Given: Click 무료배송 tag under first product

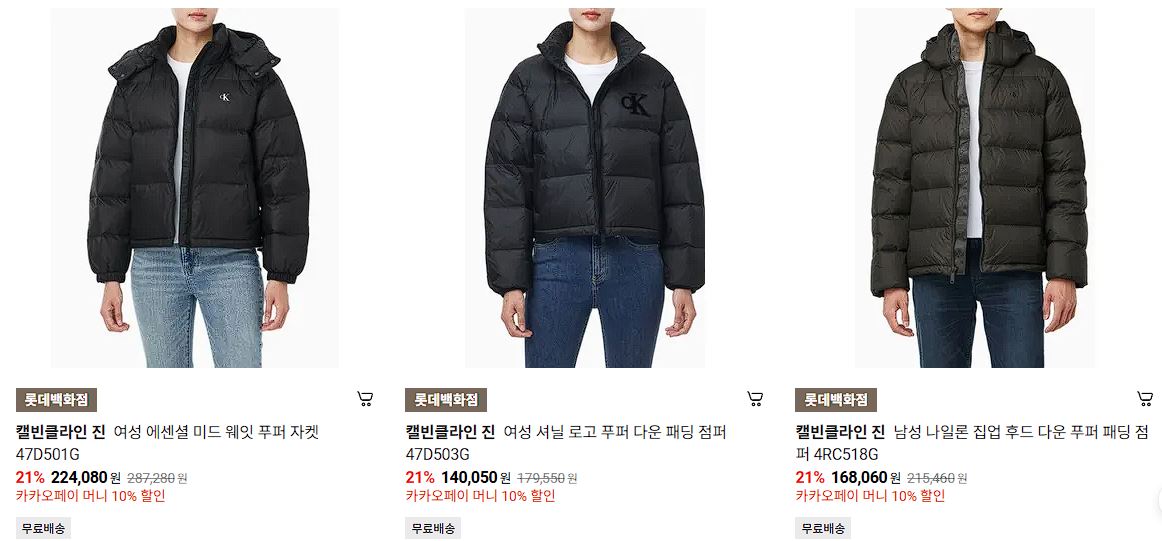Looking at the screenshot, I should (x=43, y=528).
